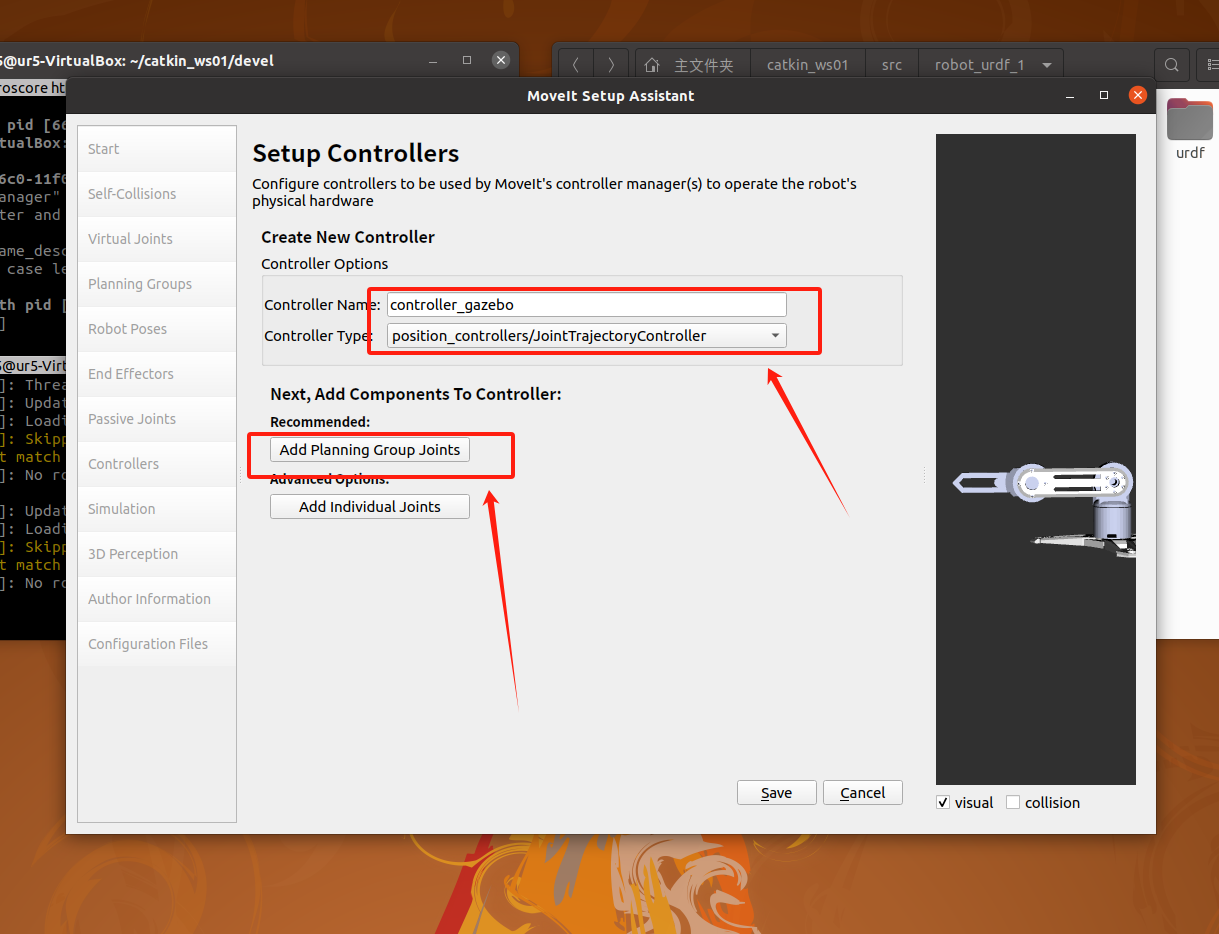Open the Self-Collisions step
The width and height of the screenshot is (1219, 934).
pos(157,194)
